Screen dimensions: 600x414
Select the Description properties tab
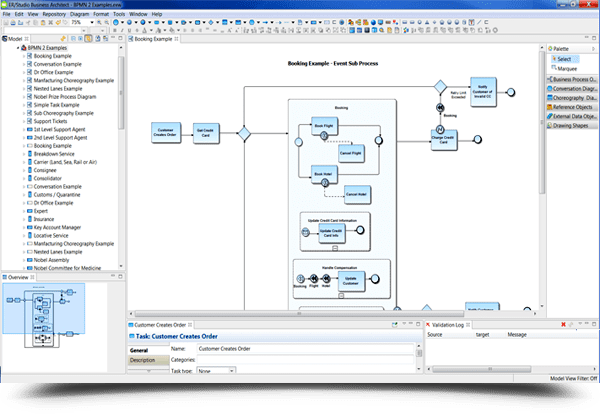coord(146,360)
